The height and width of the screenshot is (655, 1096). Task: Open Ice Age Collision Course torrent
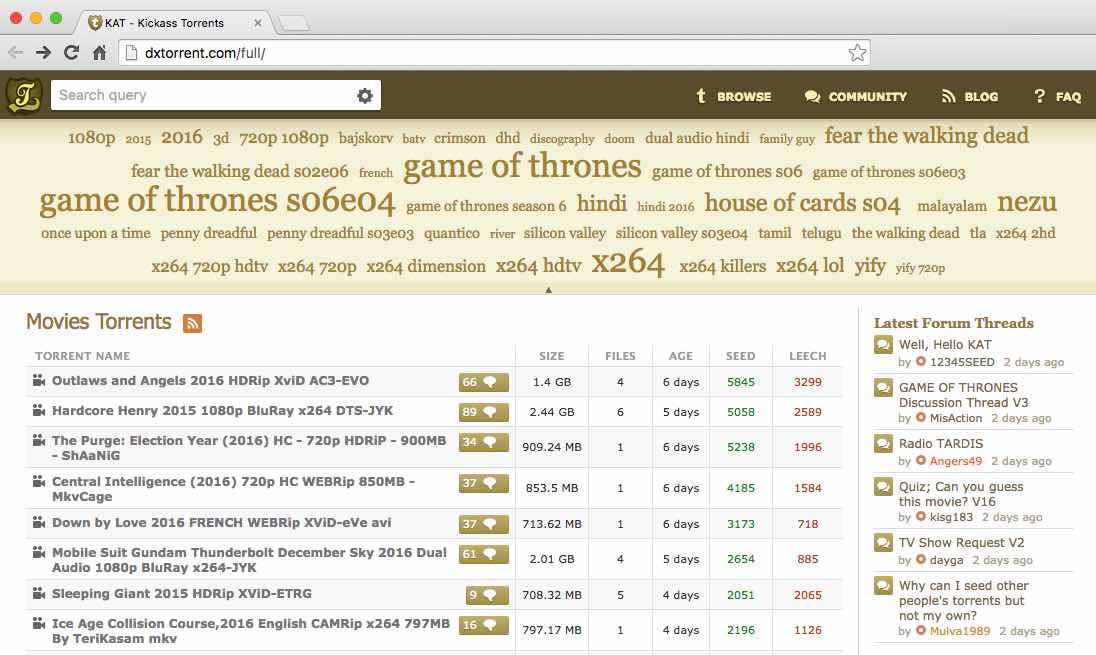point(251,631)
